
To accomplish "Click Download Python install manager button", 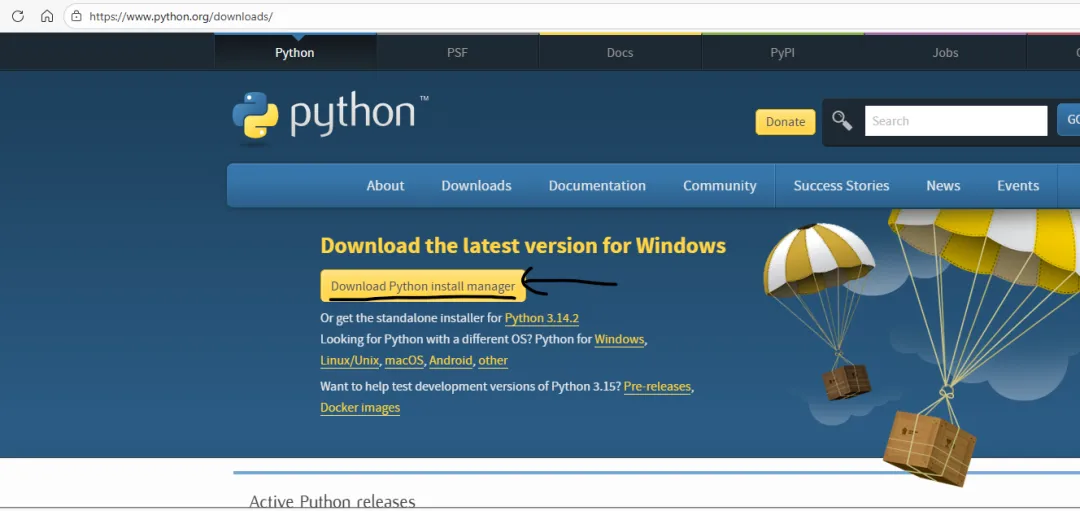I will pyautogui.click(x=423, y=286).
